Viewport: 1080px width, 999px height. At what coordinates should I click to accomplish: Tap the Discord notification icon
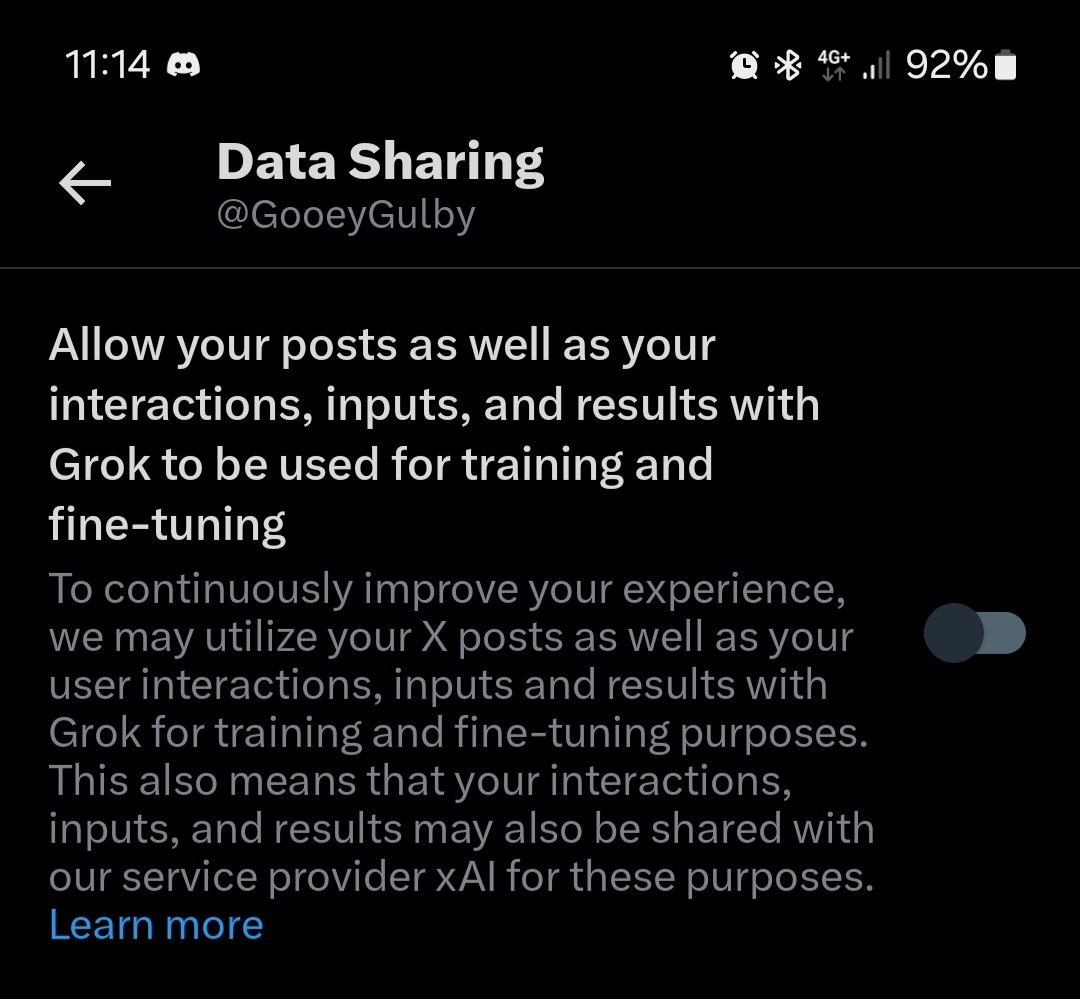tap(183, 66)
